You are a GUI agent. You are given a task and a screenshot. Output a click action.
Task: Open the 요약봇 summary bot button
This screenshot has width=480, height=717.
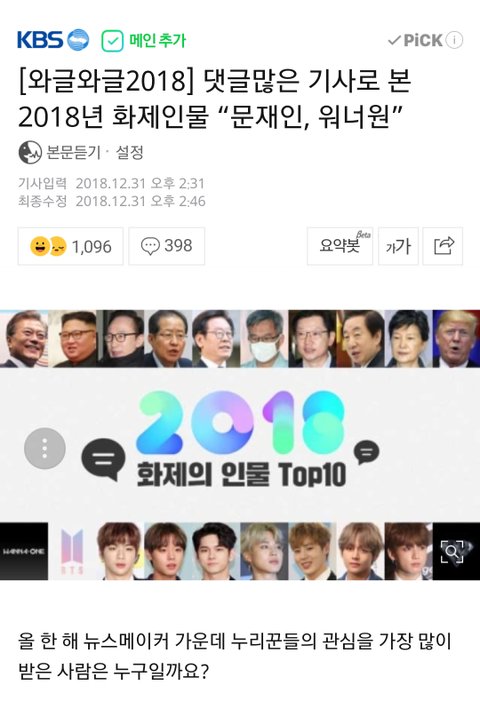340,246
